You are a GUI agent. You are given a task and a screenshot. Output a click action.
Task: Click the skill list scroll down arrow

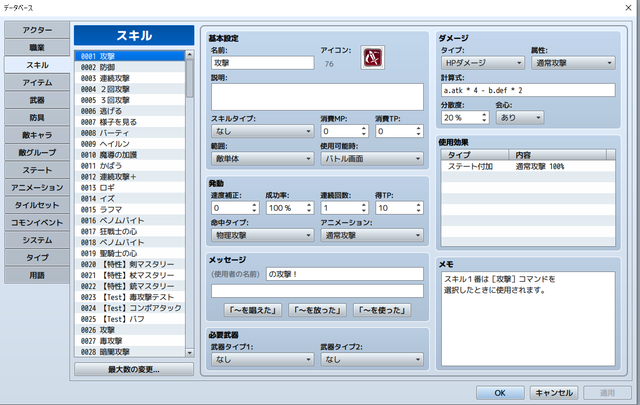coord(189,353)
